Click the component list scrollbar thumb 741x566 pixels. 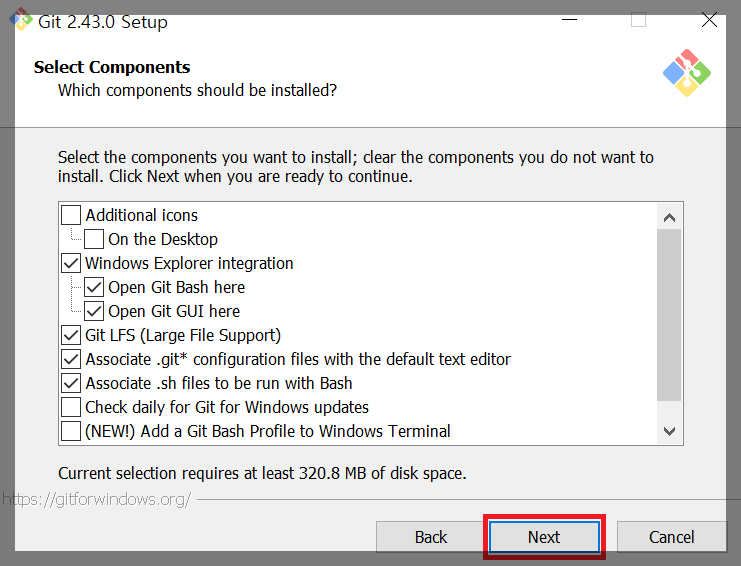pyautogui.click(x=669, y=315)
